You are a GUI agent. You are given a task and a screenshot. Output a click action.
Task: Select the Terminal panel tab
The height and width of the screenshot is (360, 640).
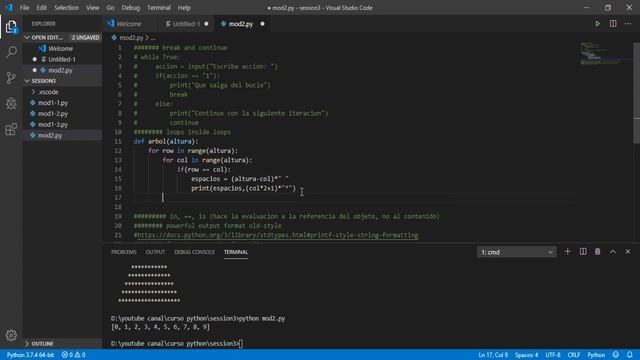(x=236, y=252)
